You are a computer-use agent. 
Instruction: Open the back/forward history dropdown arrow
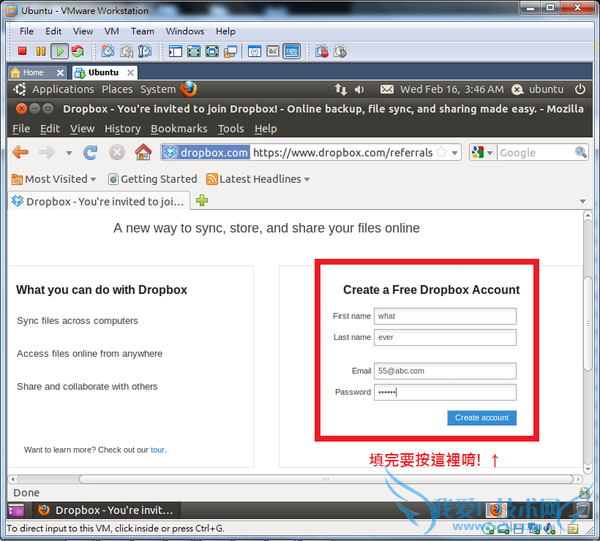(x=69, y=153)
